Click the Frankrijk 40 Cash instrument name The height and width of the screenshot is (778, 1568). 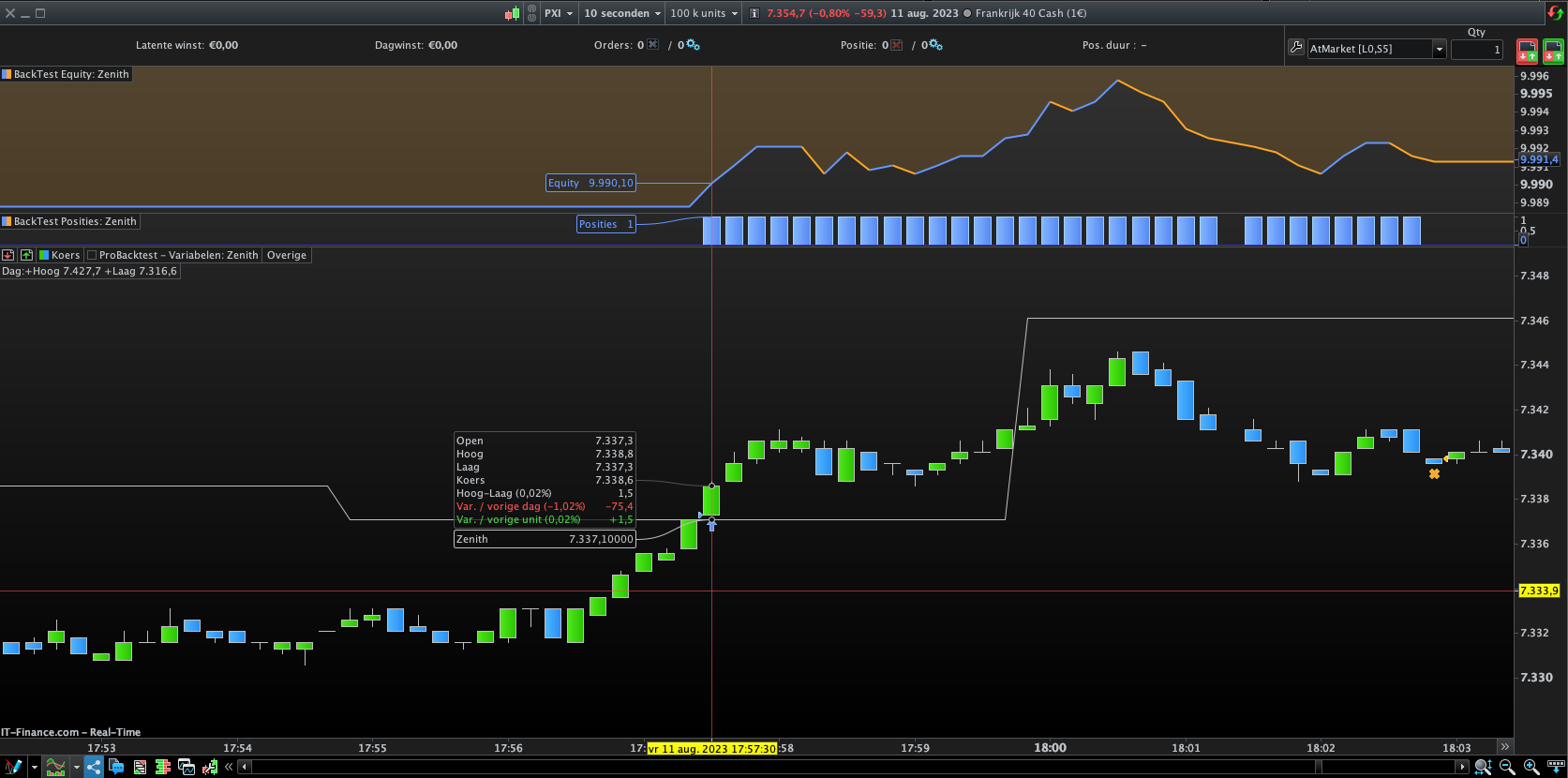coord(1031,13)
